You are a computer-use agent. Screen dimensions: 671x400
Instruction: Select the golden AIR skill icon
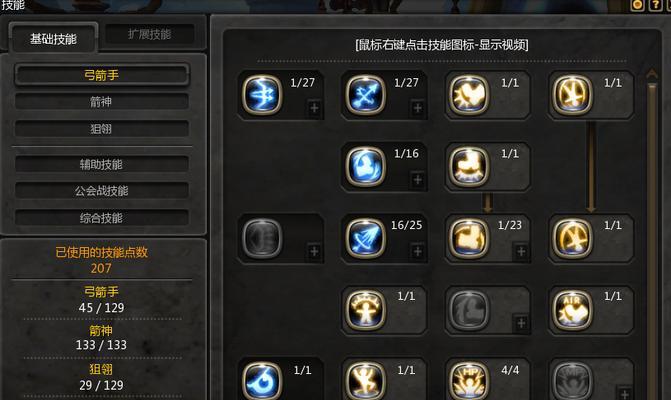[572, 309]
